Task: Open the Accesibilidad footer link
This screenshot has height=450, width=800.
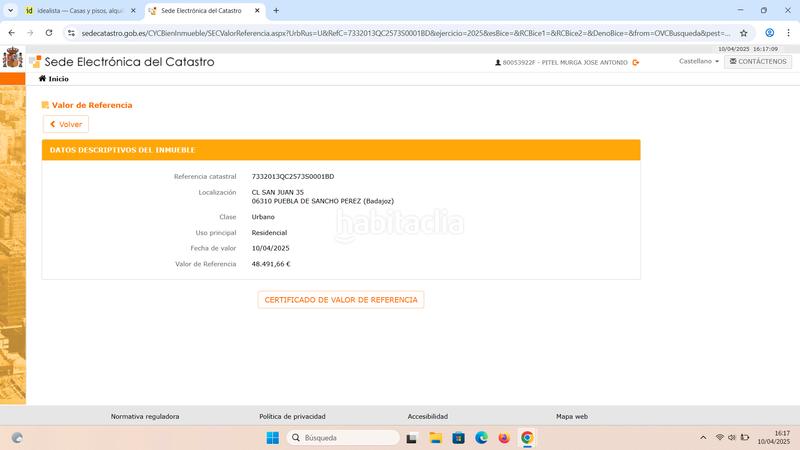Action: (x=427, y=416)
